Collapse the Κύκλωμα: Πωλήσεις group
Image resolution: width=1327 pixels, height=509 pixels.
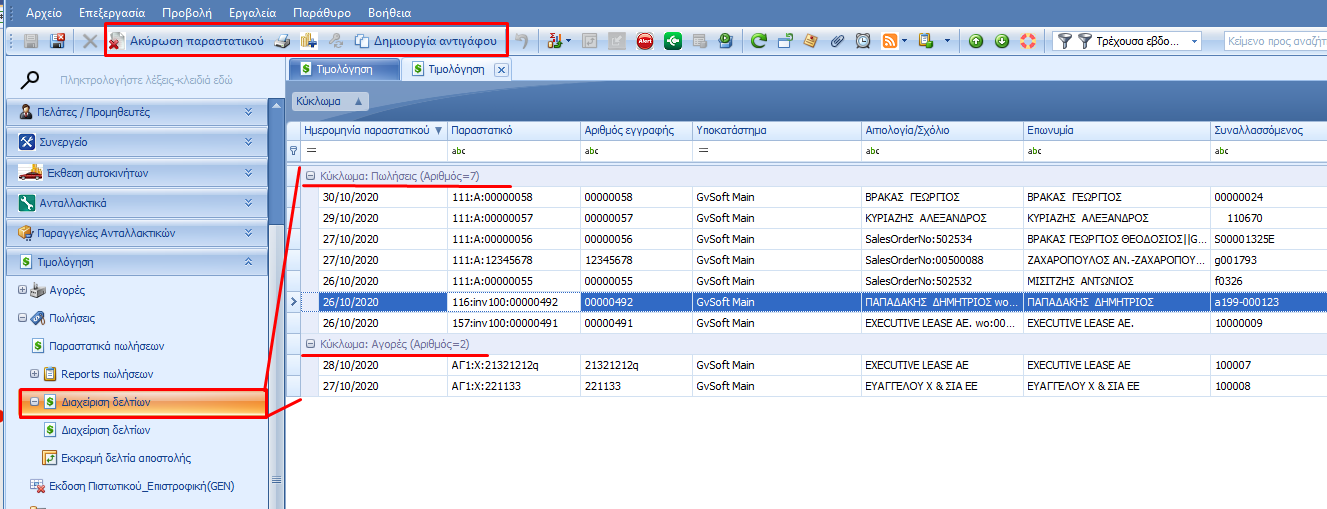pyautogui.click(x=310, y=175)
